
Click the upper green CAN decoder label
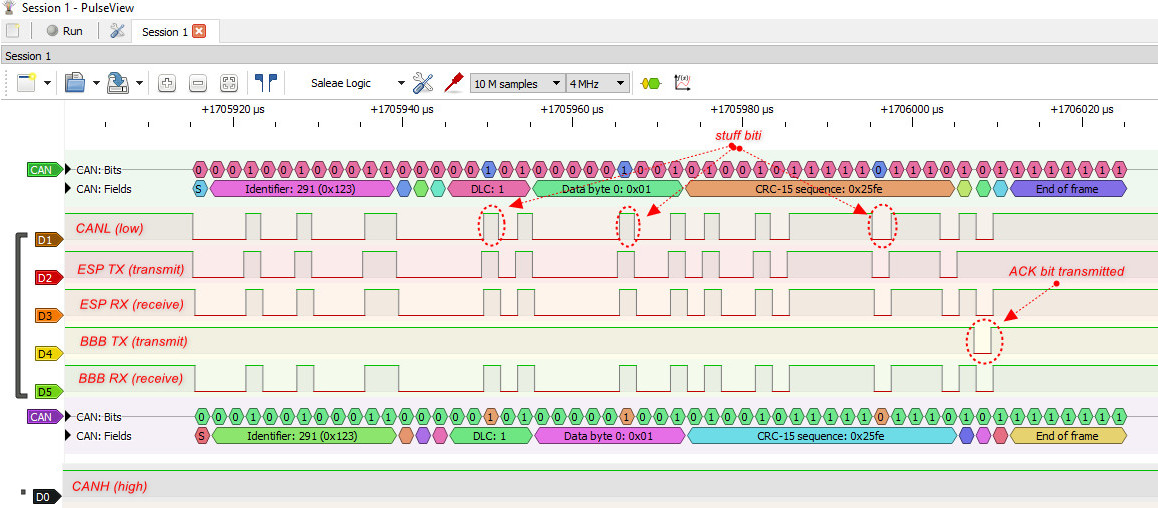45,170
